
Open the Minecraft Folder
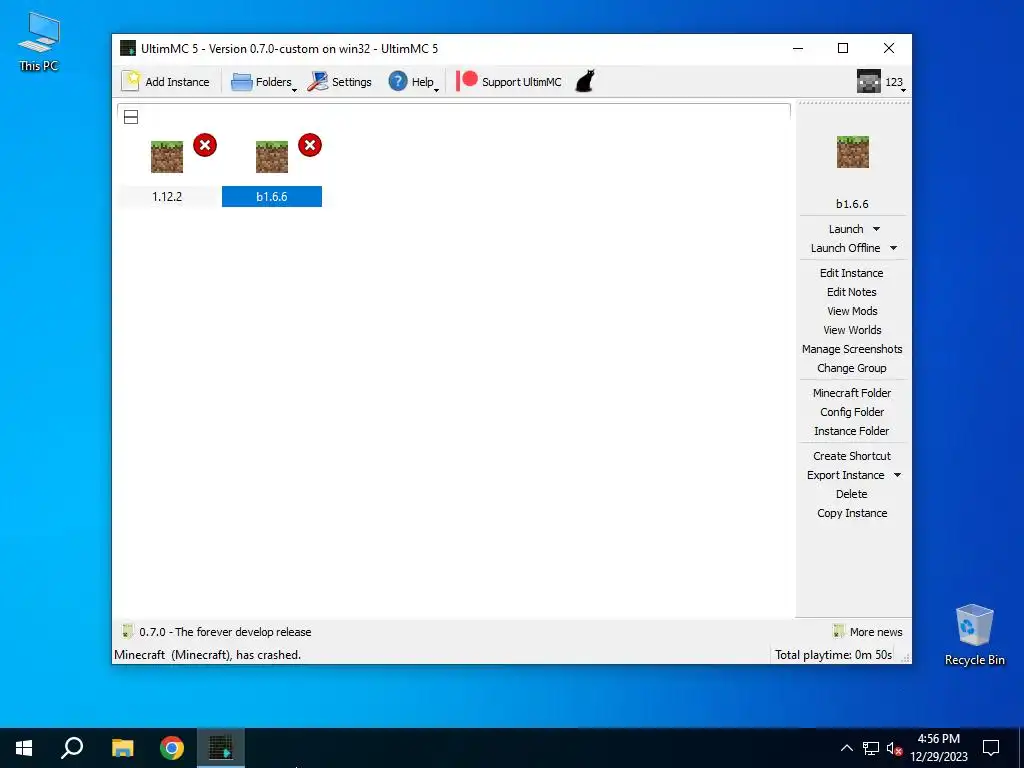point(852,392)
